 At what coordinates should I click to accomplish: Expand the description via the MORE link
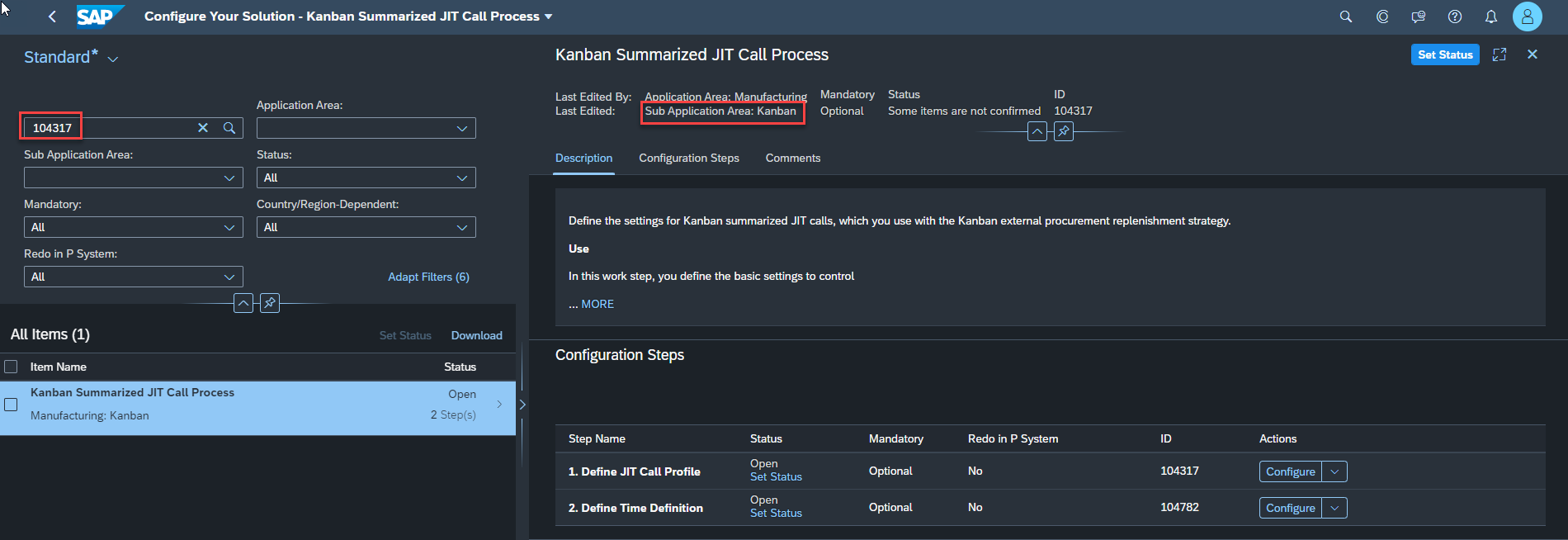pyautogui.click(x=597, y=304)
